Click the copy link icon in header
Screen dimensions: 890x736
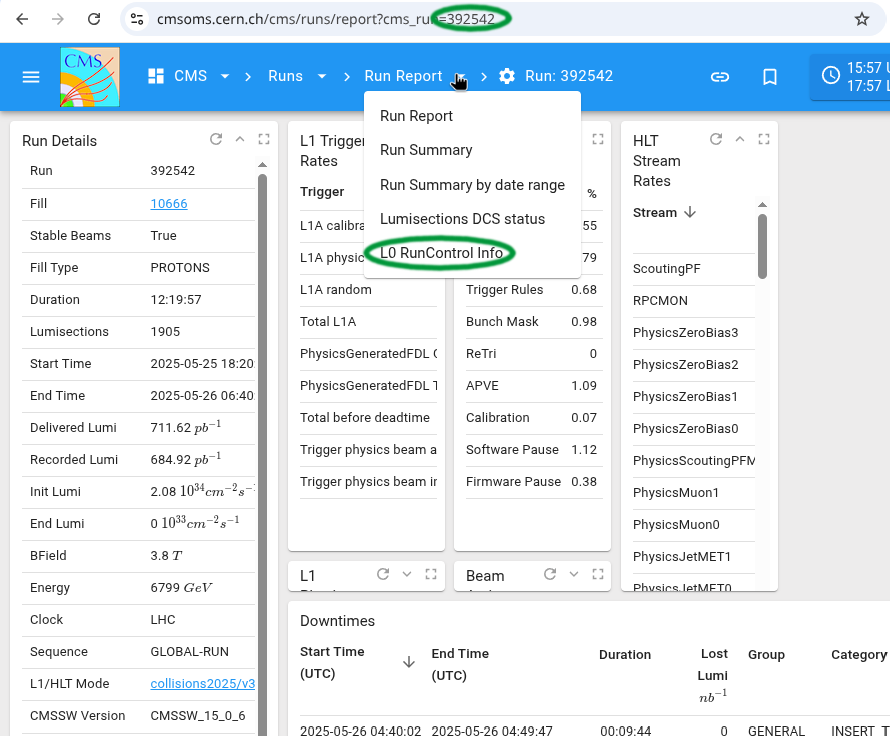720,77
